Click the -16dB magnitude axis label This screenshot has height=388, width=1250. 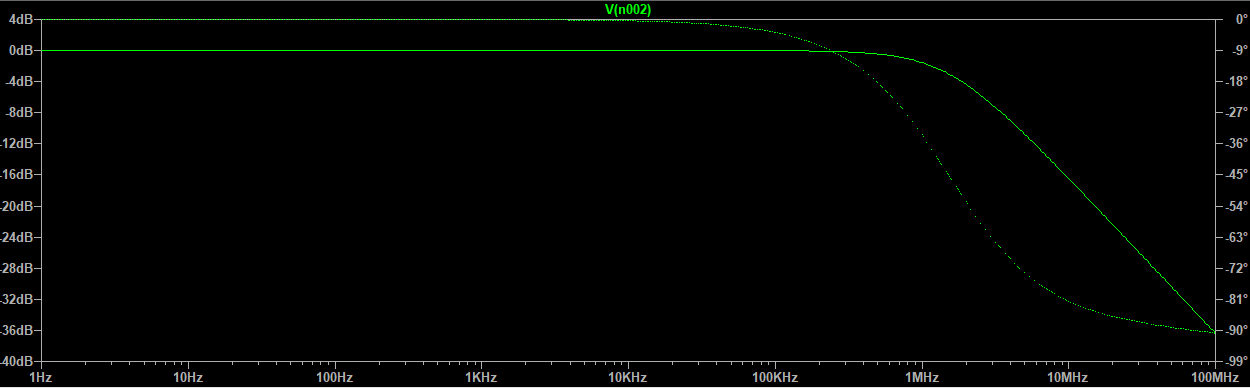(x=17, y=174)
